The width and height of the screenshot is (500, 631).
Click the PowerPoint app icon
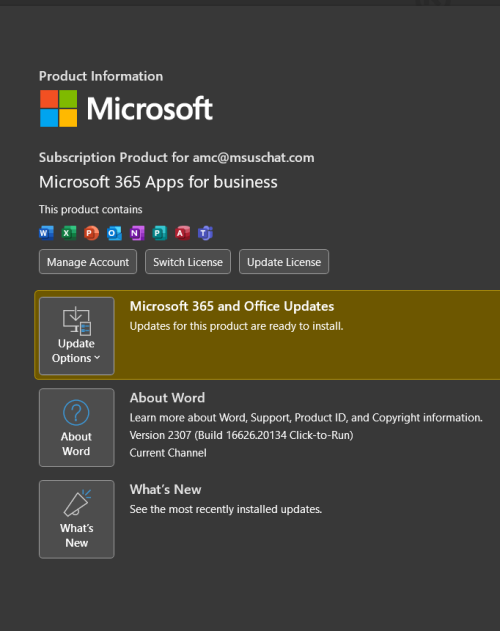pyautogui.click(x=91, y=233)
